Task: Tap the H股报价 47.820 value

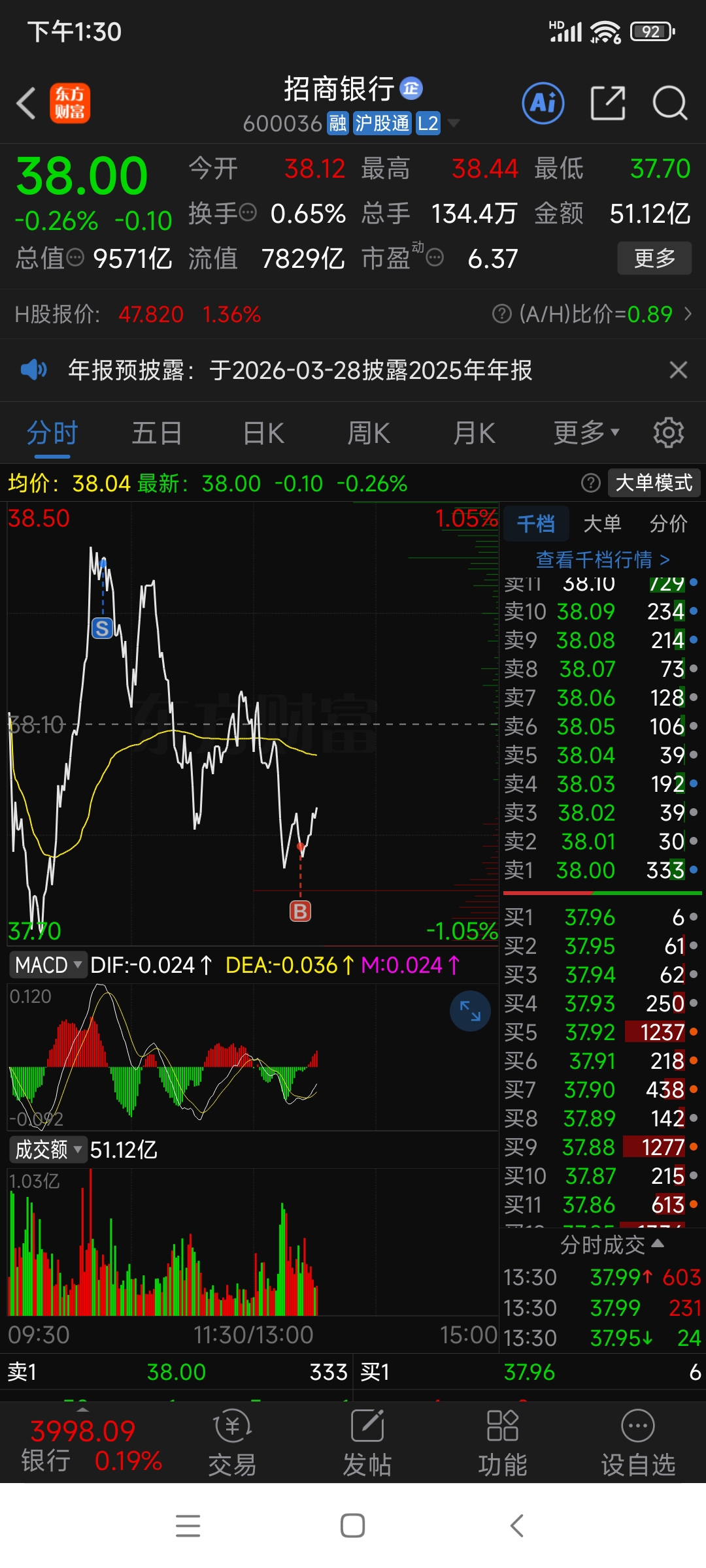Action: [x=151, y=314]
